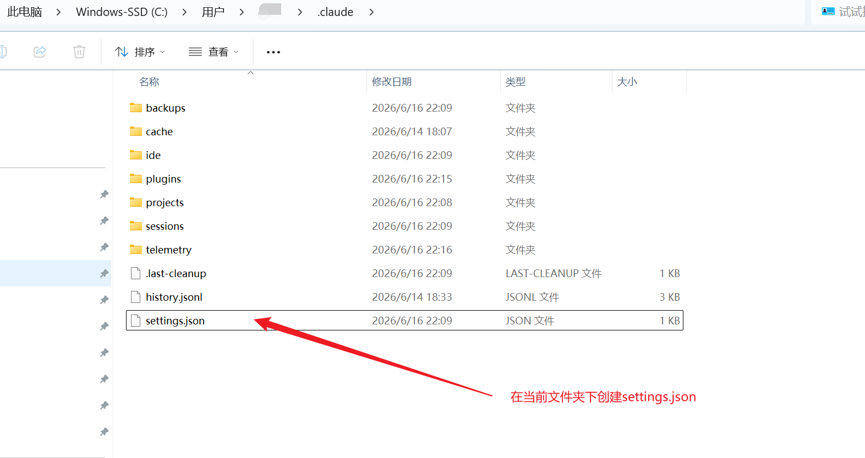Open the three-dot more options menu
Image resolution: width=865 pixels, height=458 pixels.
[x=273, y=52]
